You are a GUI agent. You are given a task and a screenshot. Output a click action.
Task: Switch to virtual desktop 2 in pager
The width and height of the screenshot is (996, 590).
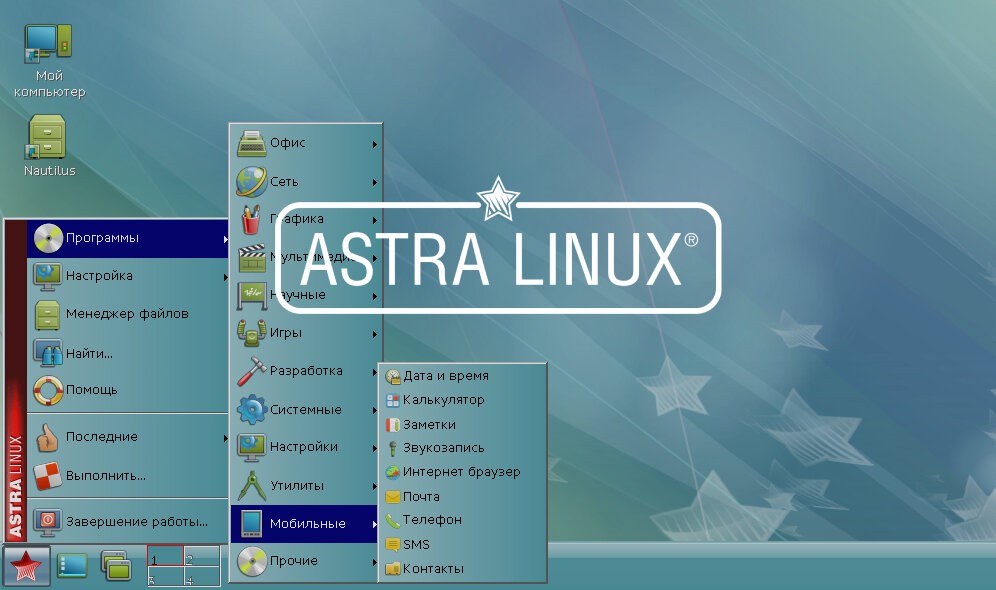pyautogui.click(x=202, y=557)
